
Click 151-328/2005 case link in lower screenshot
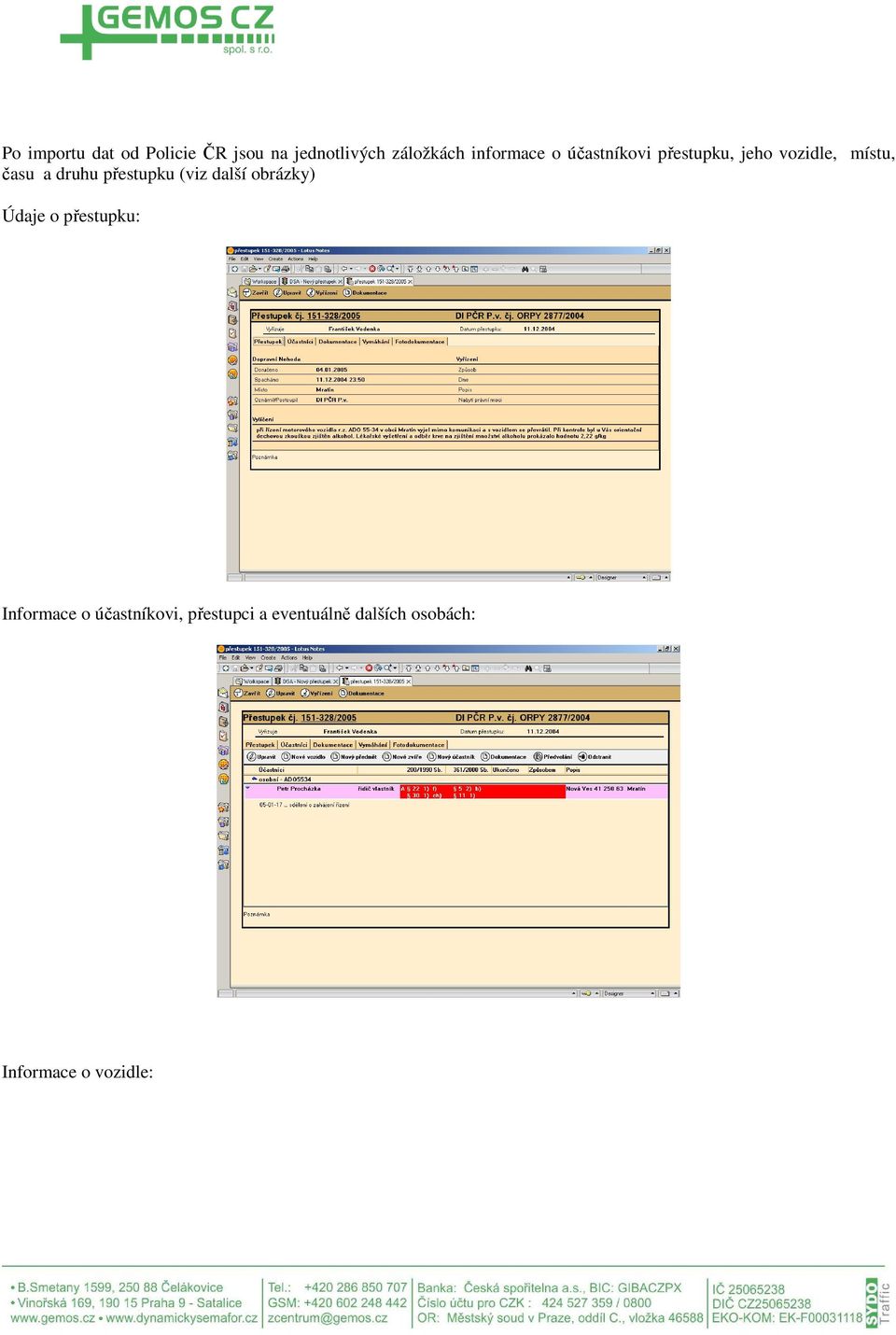click(x=329, y=718)
